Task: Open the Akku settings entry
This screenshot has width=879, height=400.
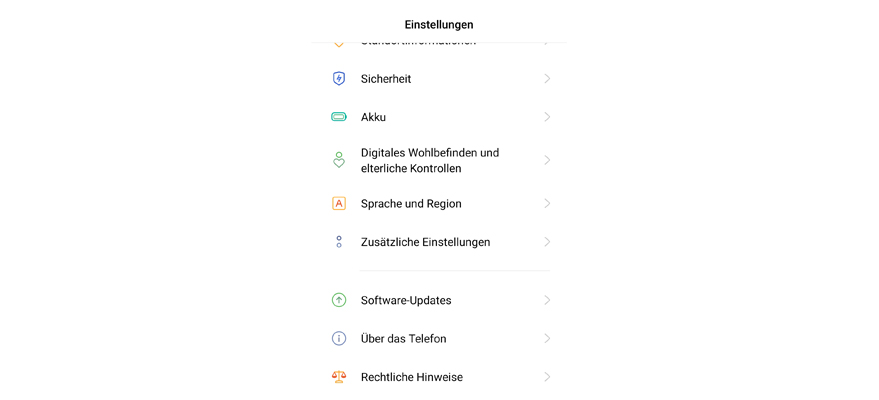Action: coord(373,117)
